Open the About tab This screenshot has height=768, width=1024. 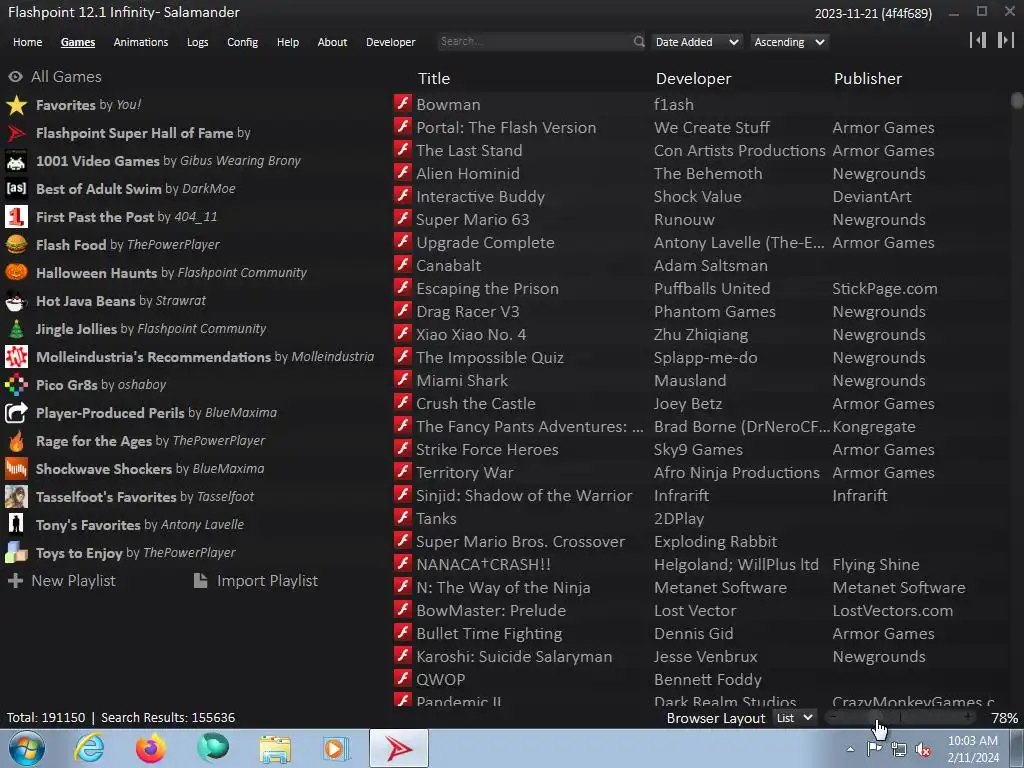(332, 42)
